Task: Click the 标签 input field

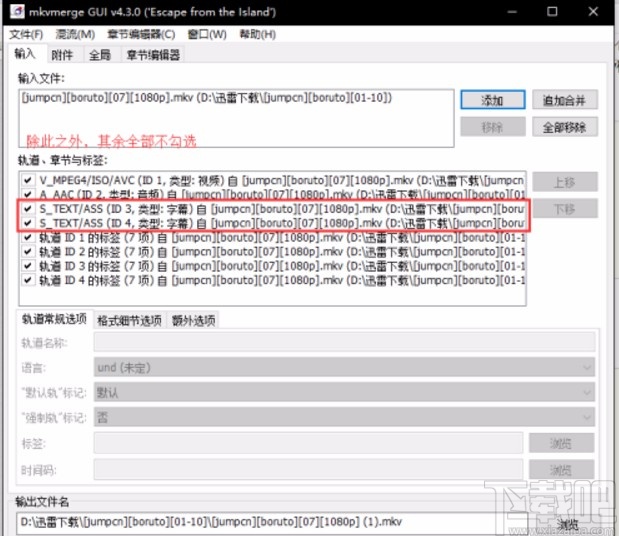Action: click(309, 443)
